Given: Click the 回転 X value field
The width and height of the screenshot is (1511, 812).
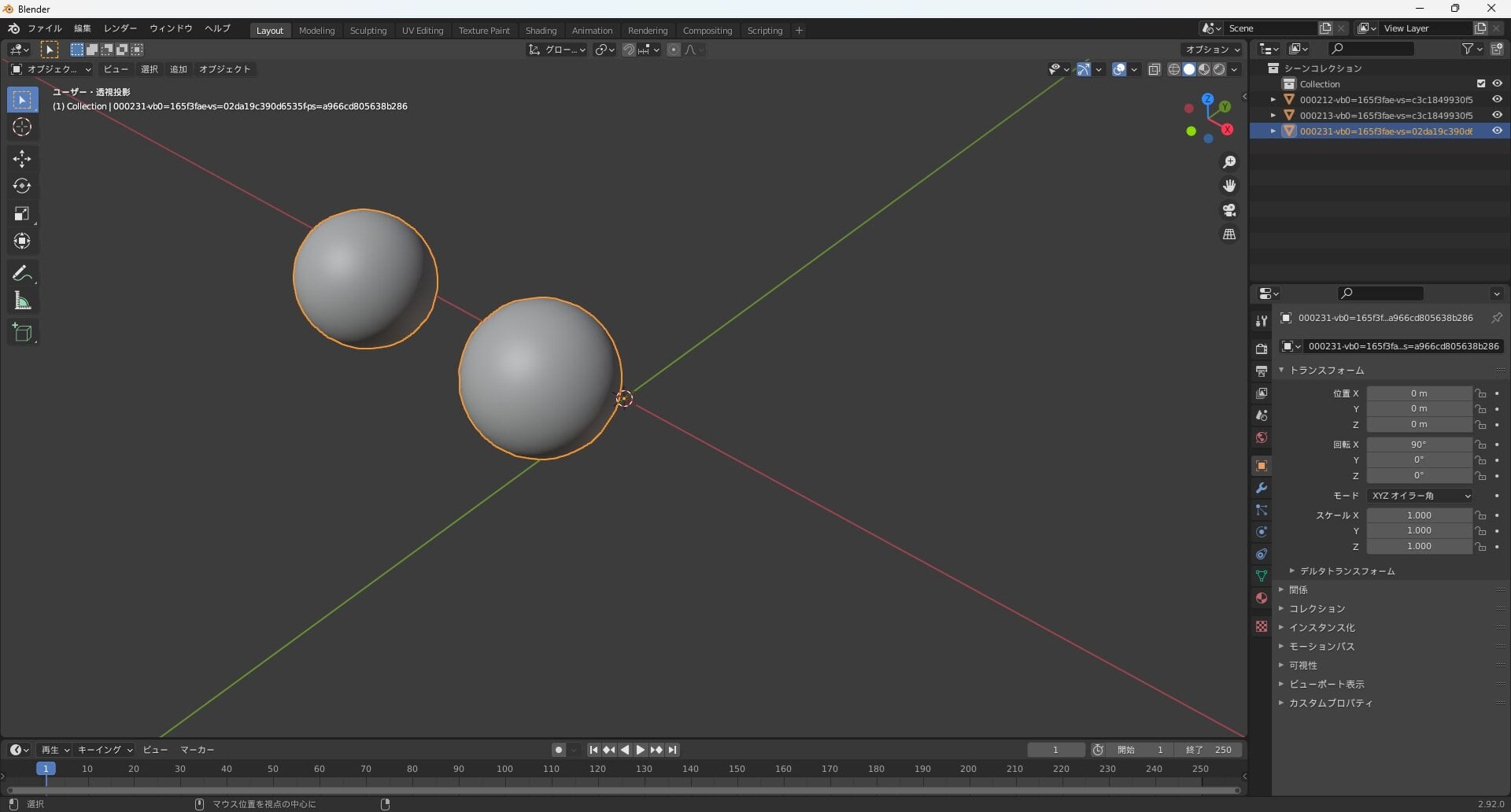Looking at the screenshot, I should click(1419, 445).
